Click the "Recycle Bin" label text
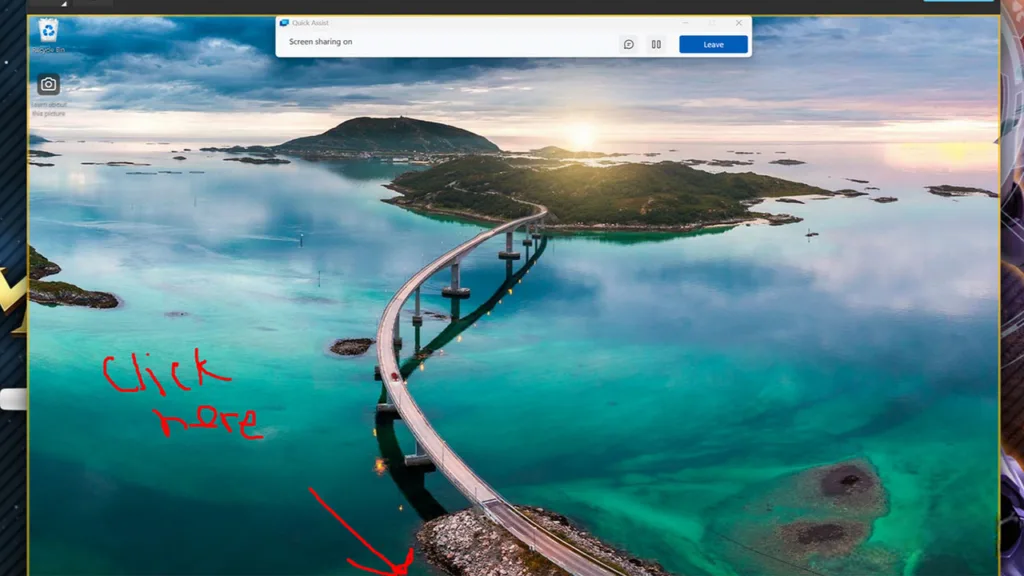The height and width of the screenshot is (576, 1024). coord(48,50)
